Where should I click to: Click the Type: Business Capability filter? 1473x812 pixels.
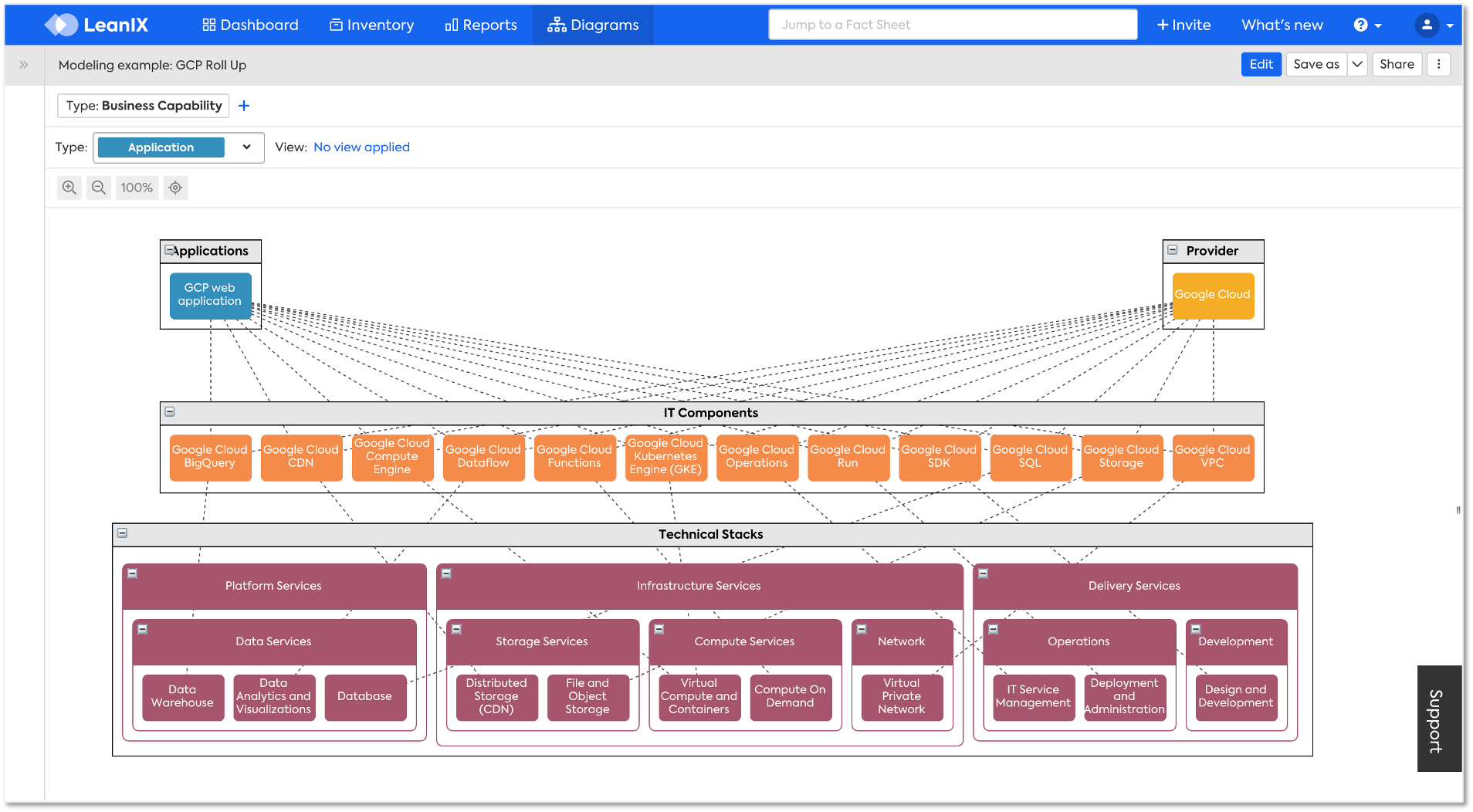point(144,106)
